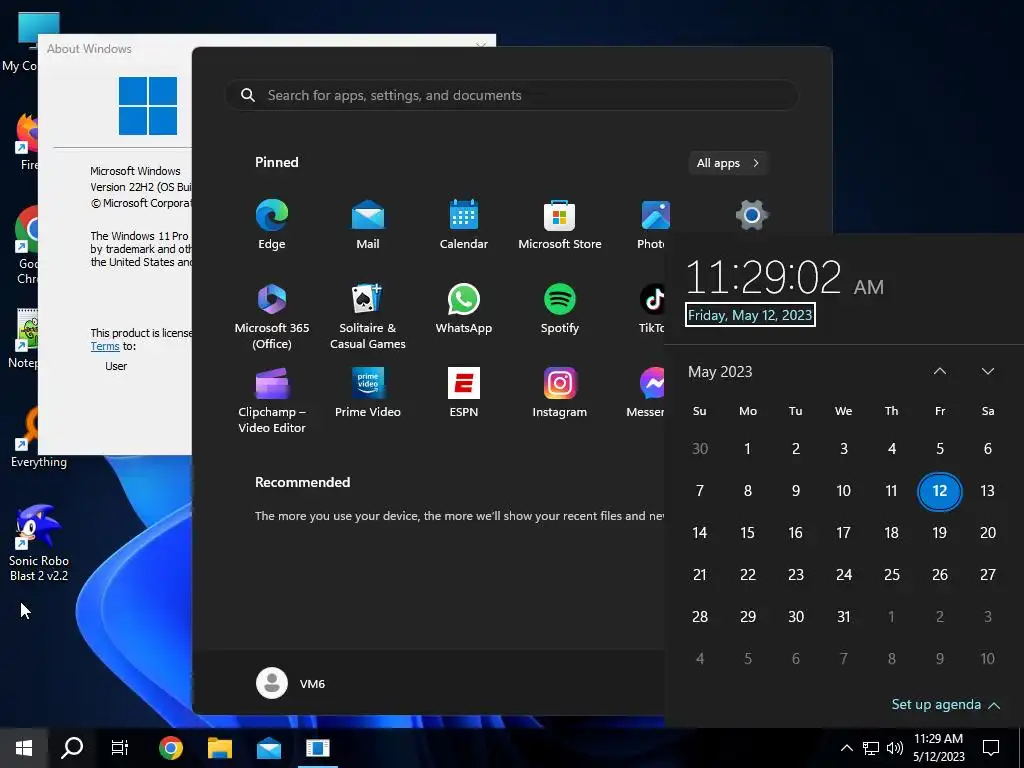Screen dimensions: 1024x768
Task: Select May 20 in the calendar
Action: click(x=987, y=533)
